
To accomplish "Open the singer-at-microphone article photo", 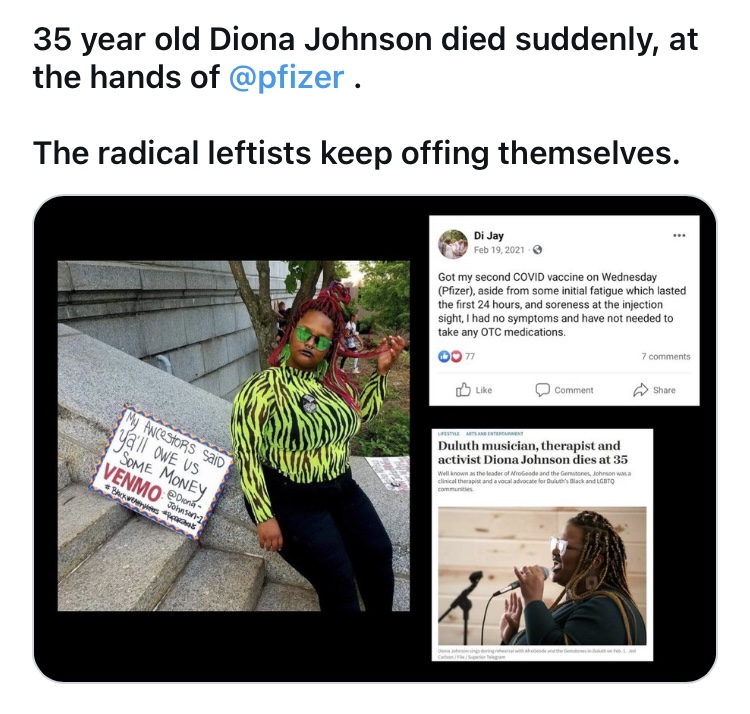I will 542,576.
